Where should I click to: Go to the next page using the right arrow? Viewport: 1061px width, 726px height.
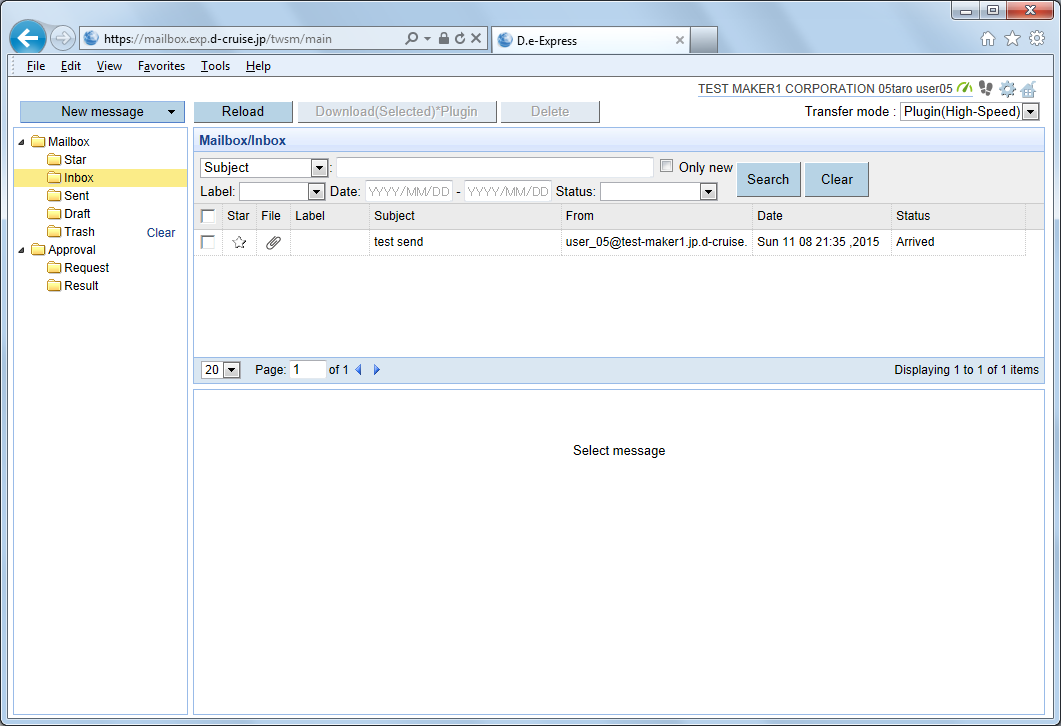377,370
